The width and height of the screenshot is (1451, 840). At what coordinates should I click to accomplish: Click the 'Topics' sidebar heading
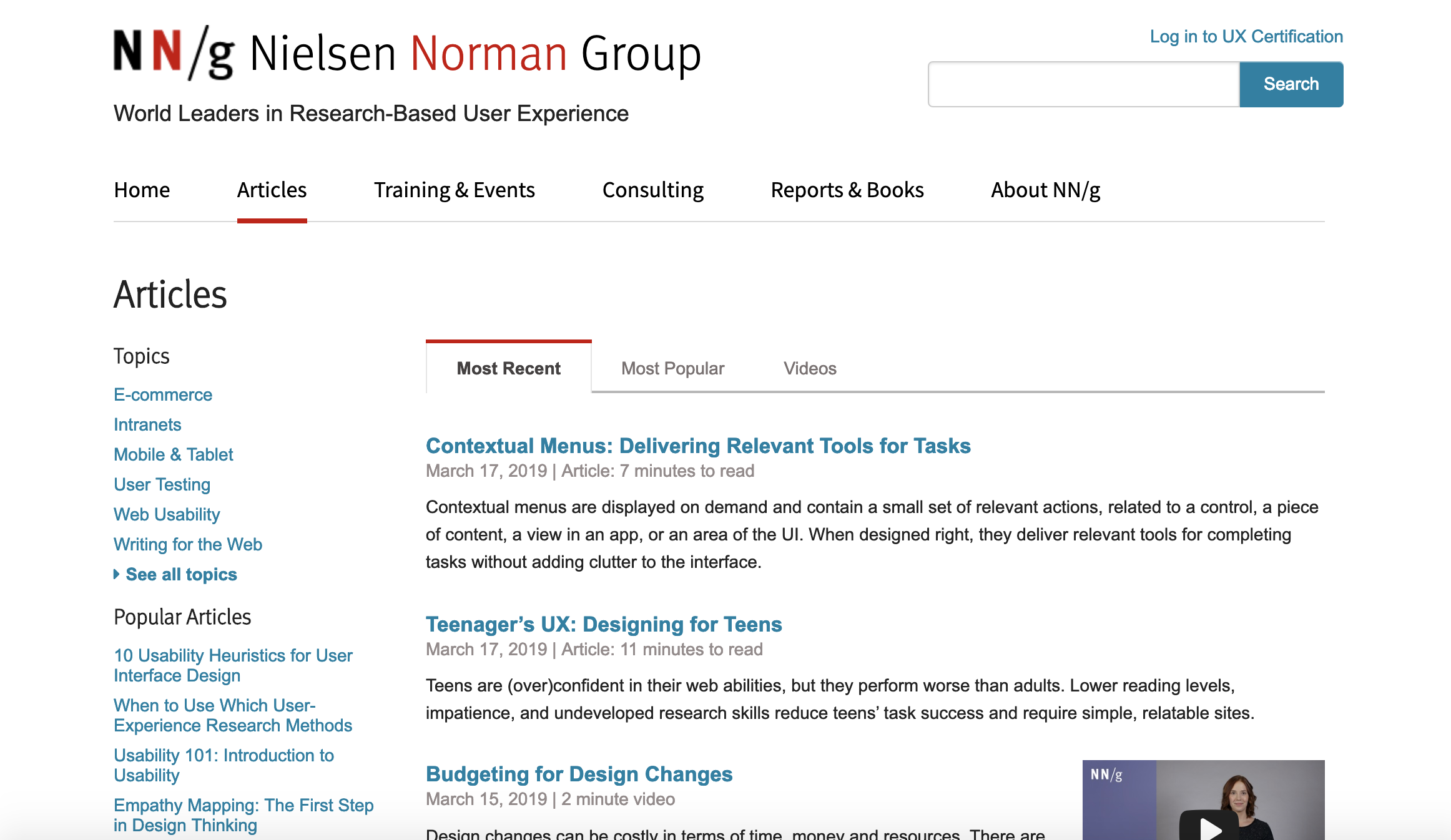pyautogui.click(x=142, y=356)
